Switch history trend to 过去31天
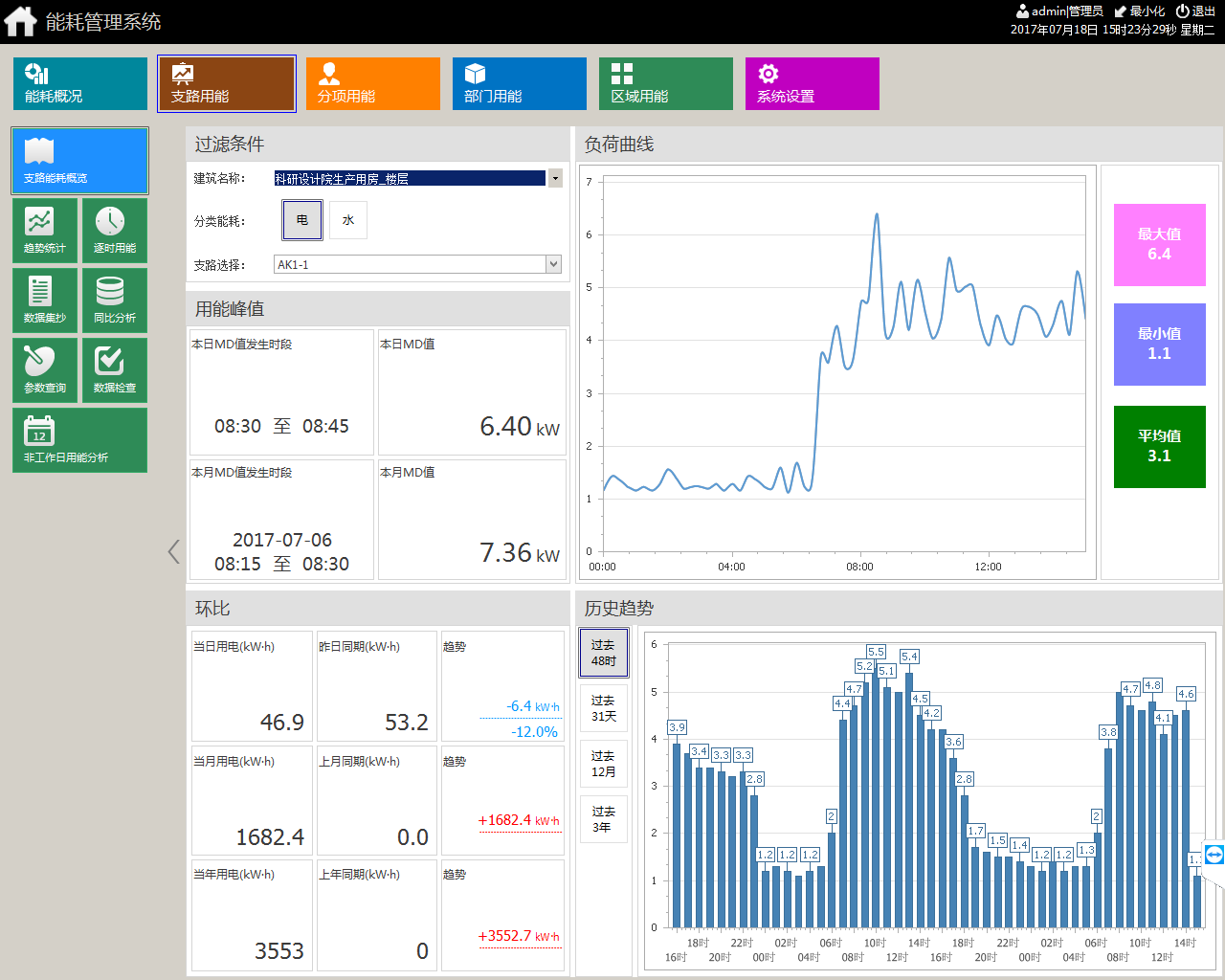This screenshot has width=1225, height=980. 603,708
